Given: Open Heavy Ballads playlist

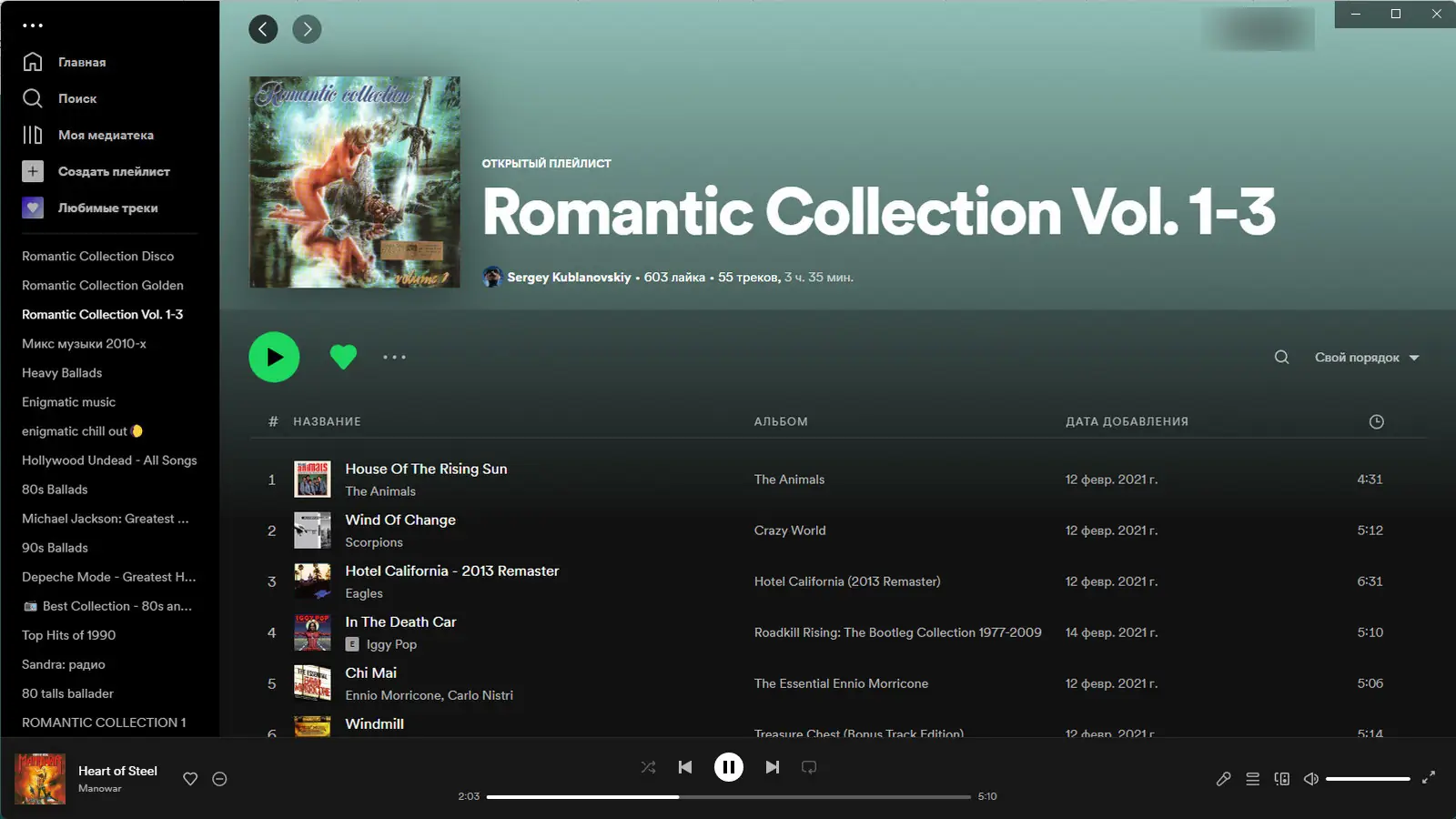Looking at the screenshot, I should click(x=62, y=373).
